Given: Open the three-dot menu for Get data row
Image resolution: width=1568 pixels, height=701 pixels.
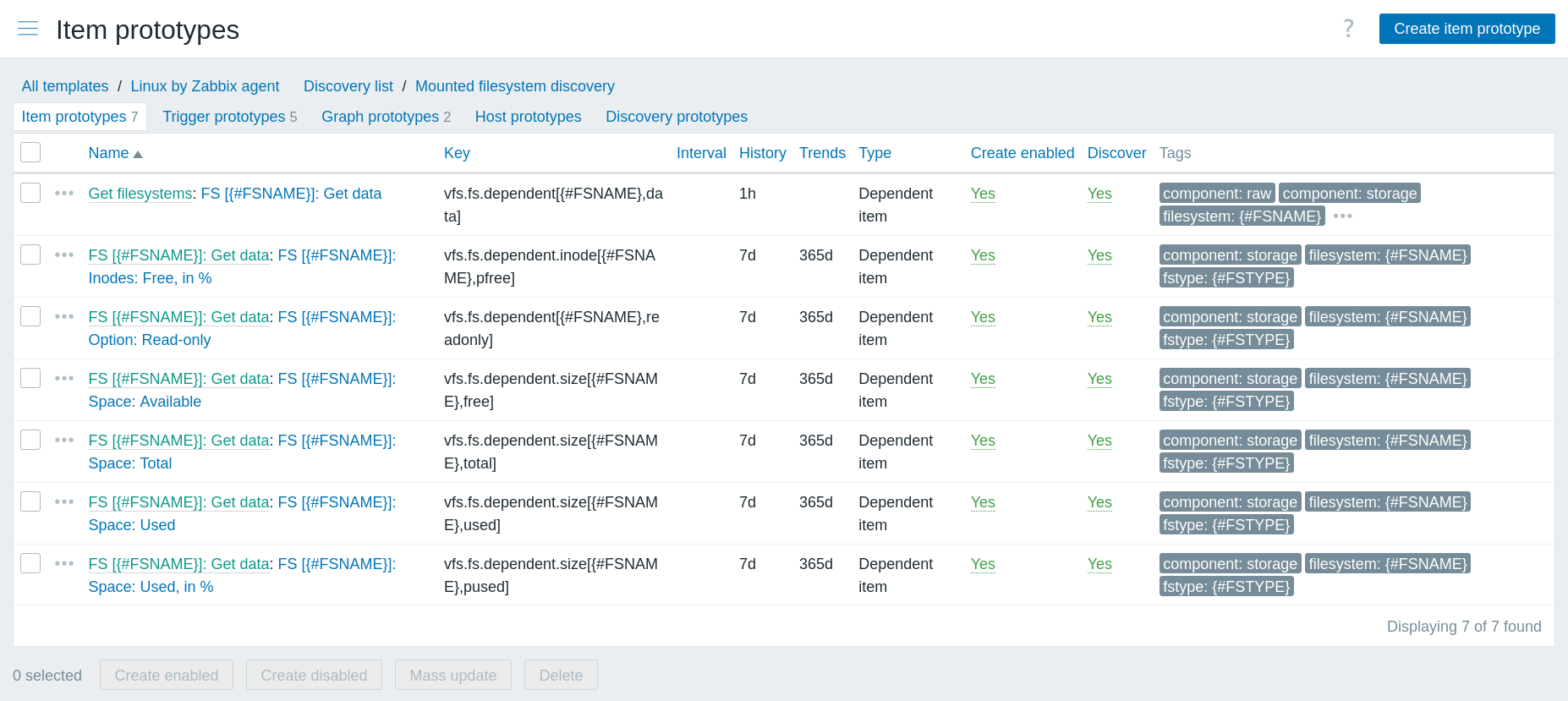Looking at the screenshot, I should pos(64,193).
